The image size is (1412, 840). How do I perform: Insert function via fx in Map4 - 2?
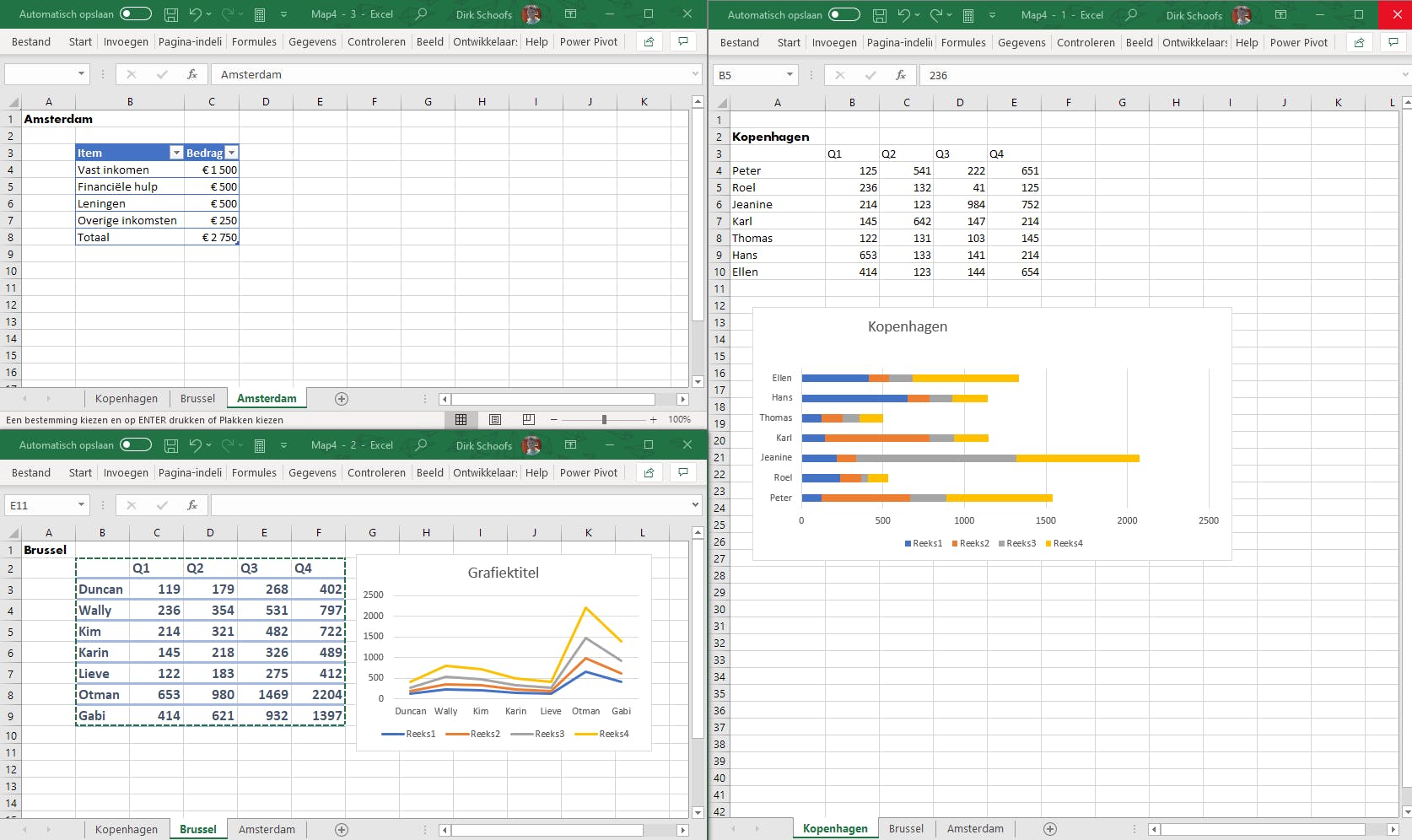192,505
